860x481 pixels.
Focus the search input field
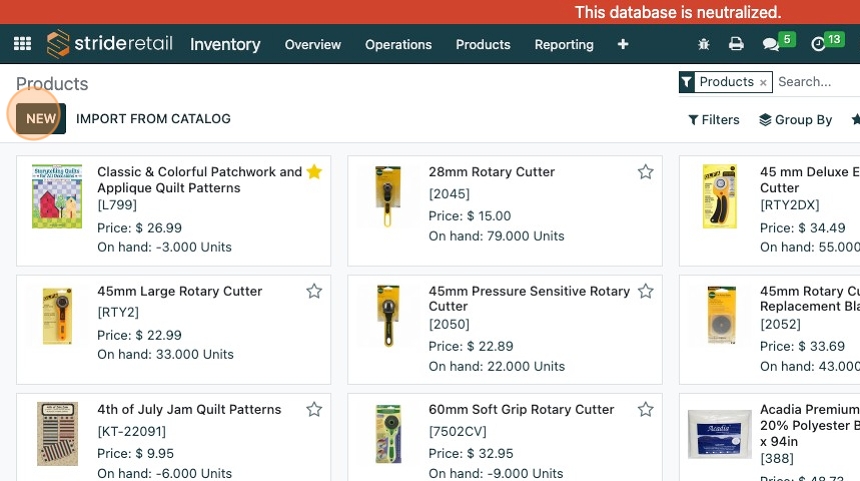click(x=815, y=82)
